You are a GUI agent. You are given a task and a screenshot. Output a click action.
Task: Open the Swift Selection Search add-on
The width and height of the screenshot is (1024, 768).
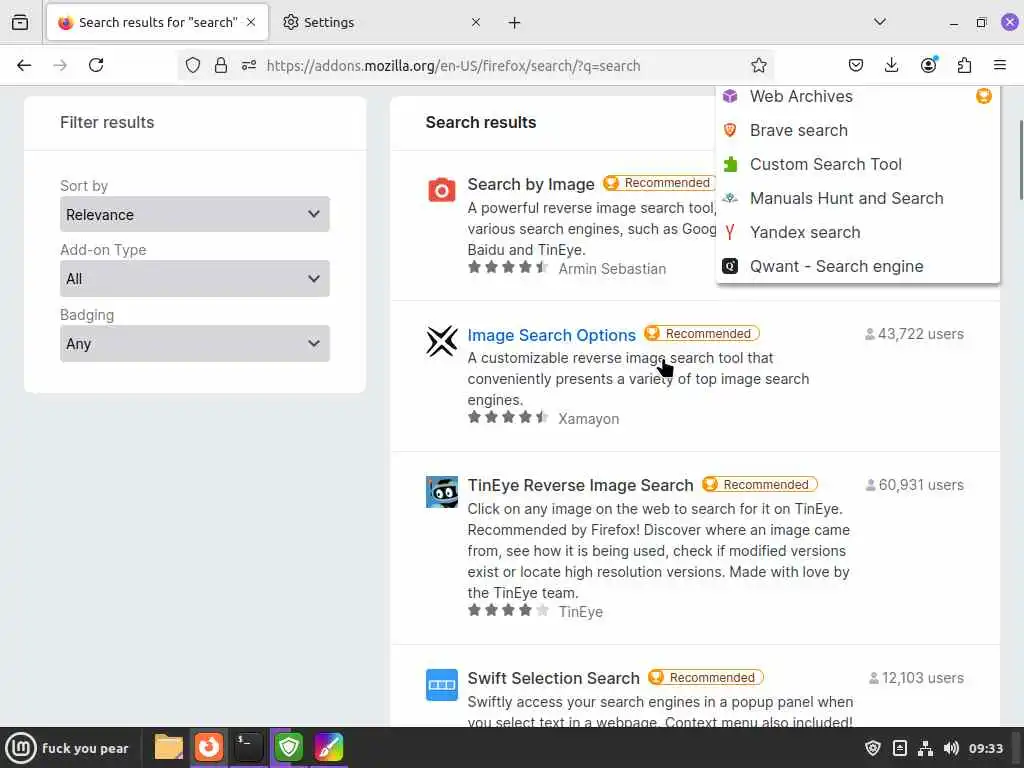(553, 678)
